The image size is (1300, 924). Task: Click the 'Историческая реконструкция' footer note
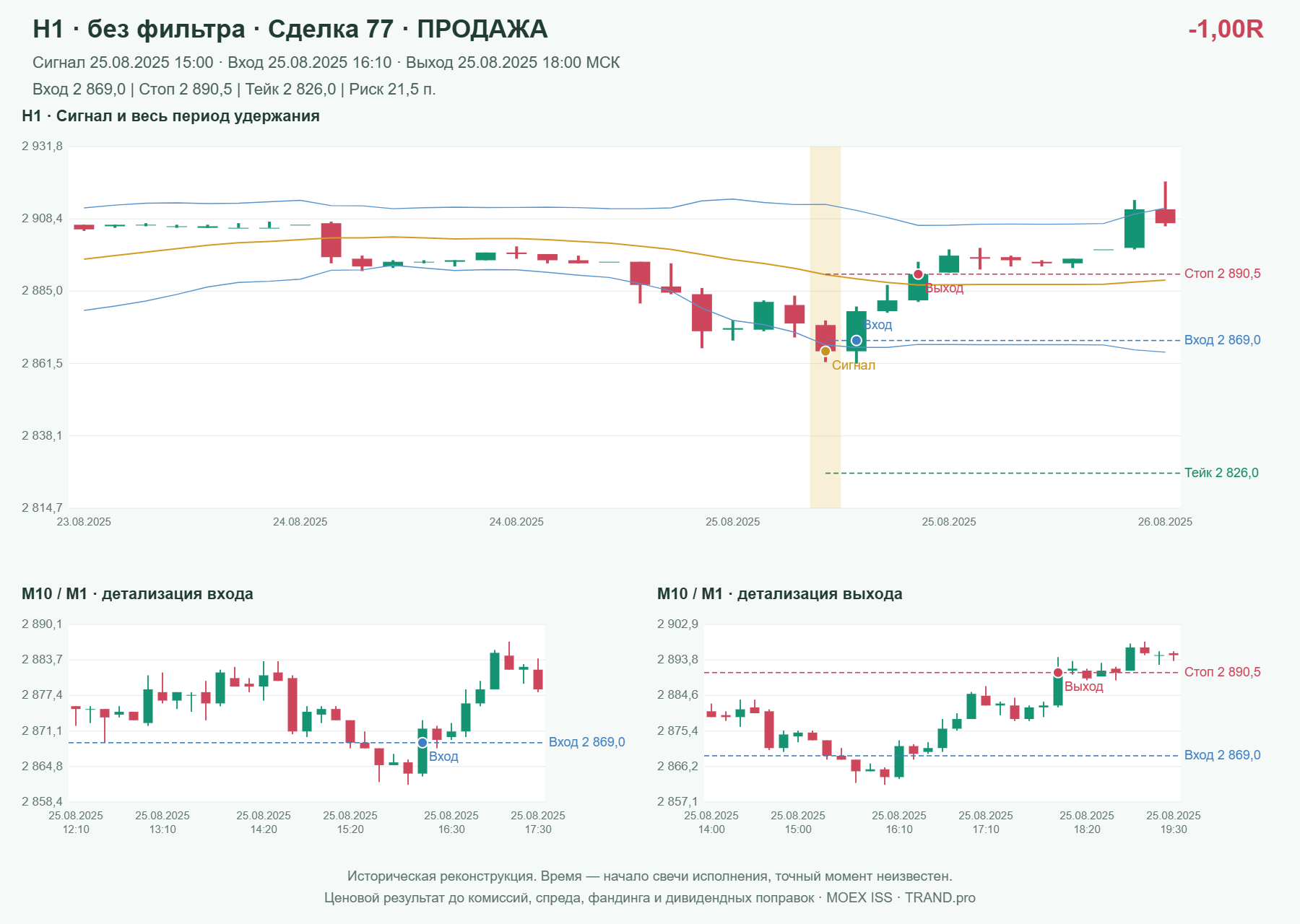650,876
